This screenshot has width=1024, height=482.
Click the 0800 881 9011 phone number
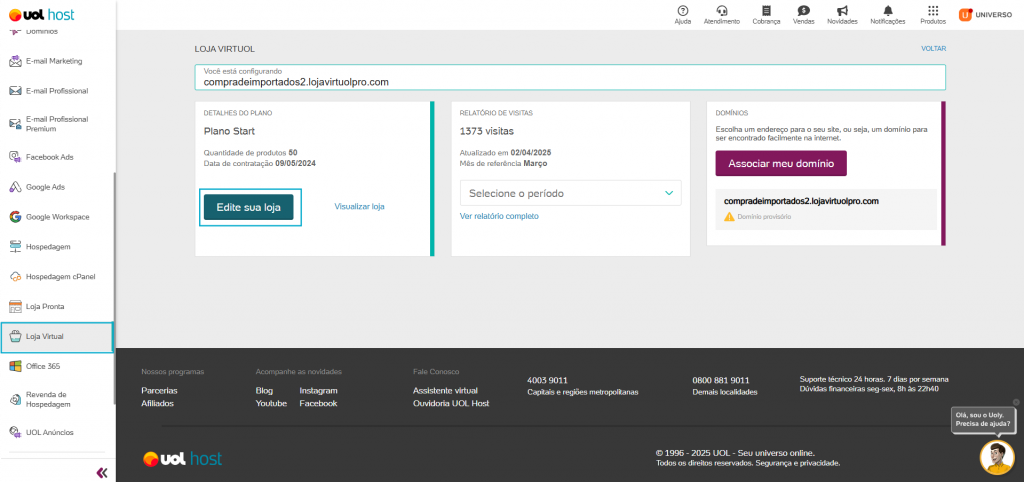(x=721, y=380)
